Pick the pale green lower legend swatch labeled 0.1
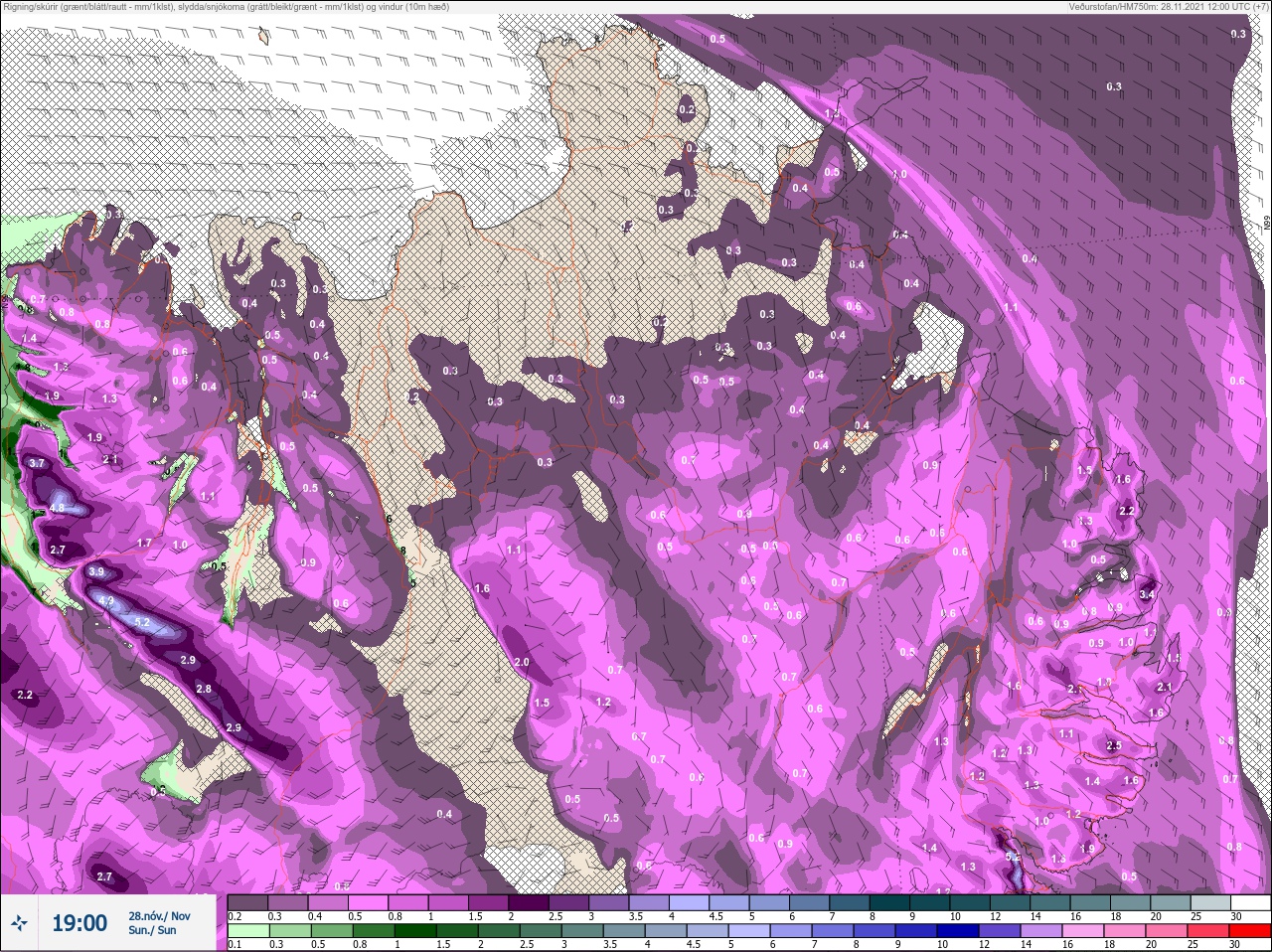 point(248,931)
